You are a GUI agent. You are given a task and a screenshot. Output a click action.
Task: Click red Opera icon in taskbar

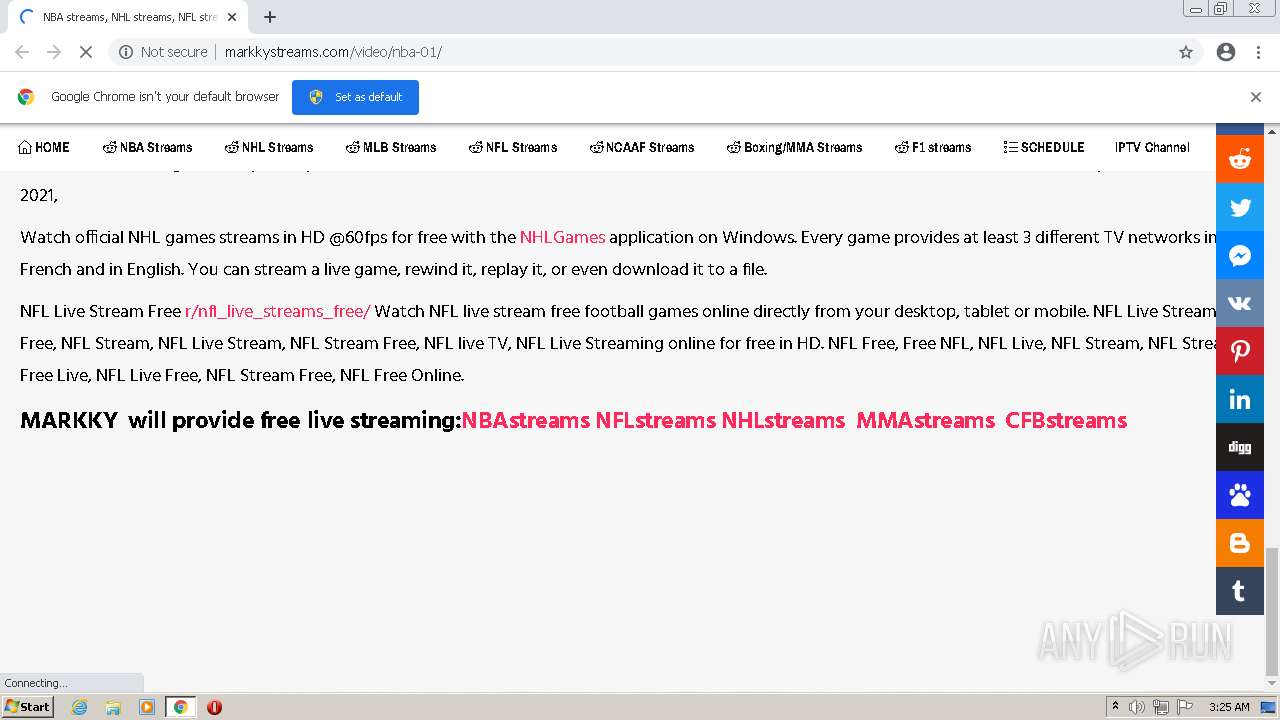point(214,707)
